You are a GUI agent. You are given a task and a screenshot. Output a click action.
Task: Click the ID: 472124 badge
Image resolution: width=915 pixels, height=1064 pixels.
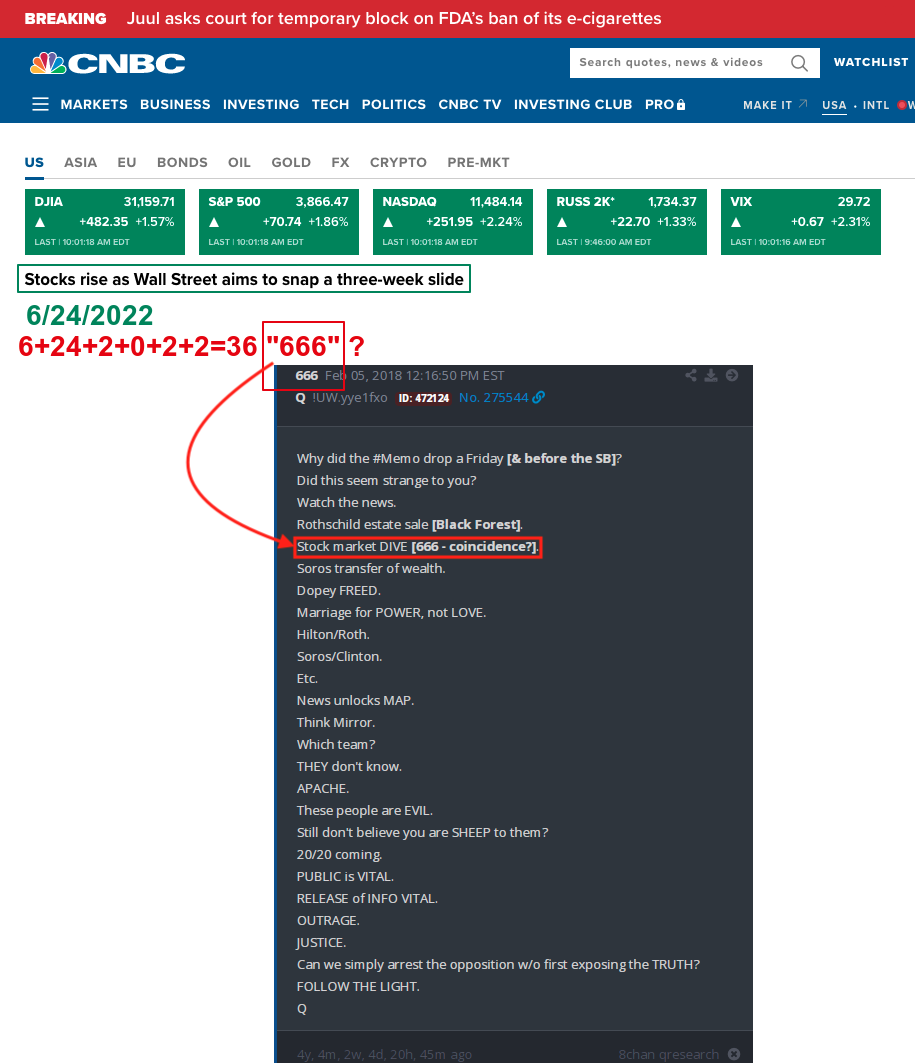pyautogui.click(x=424, y=398)
